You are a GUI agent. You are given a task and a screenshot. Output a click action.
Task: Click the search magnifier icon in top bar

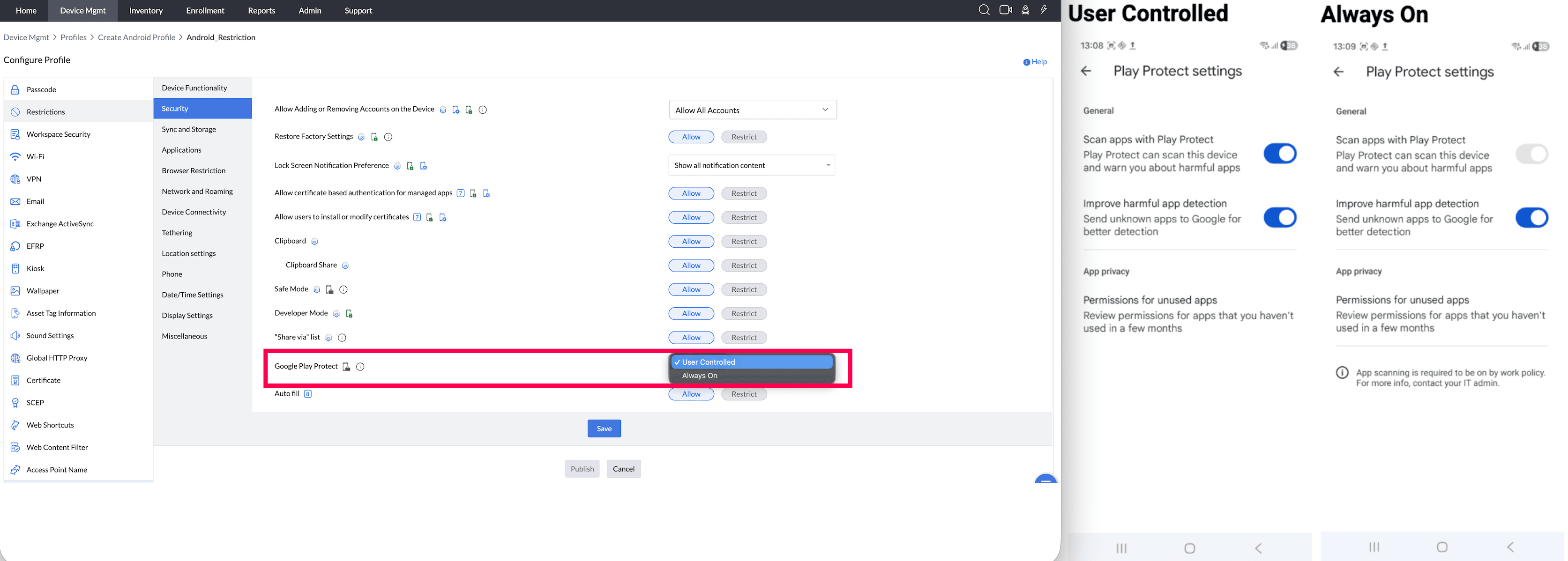[x=984, y=10]
